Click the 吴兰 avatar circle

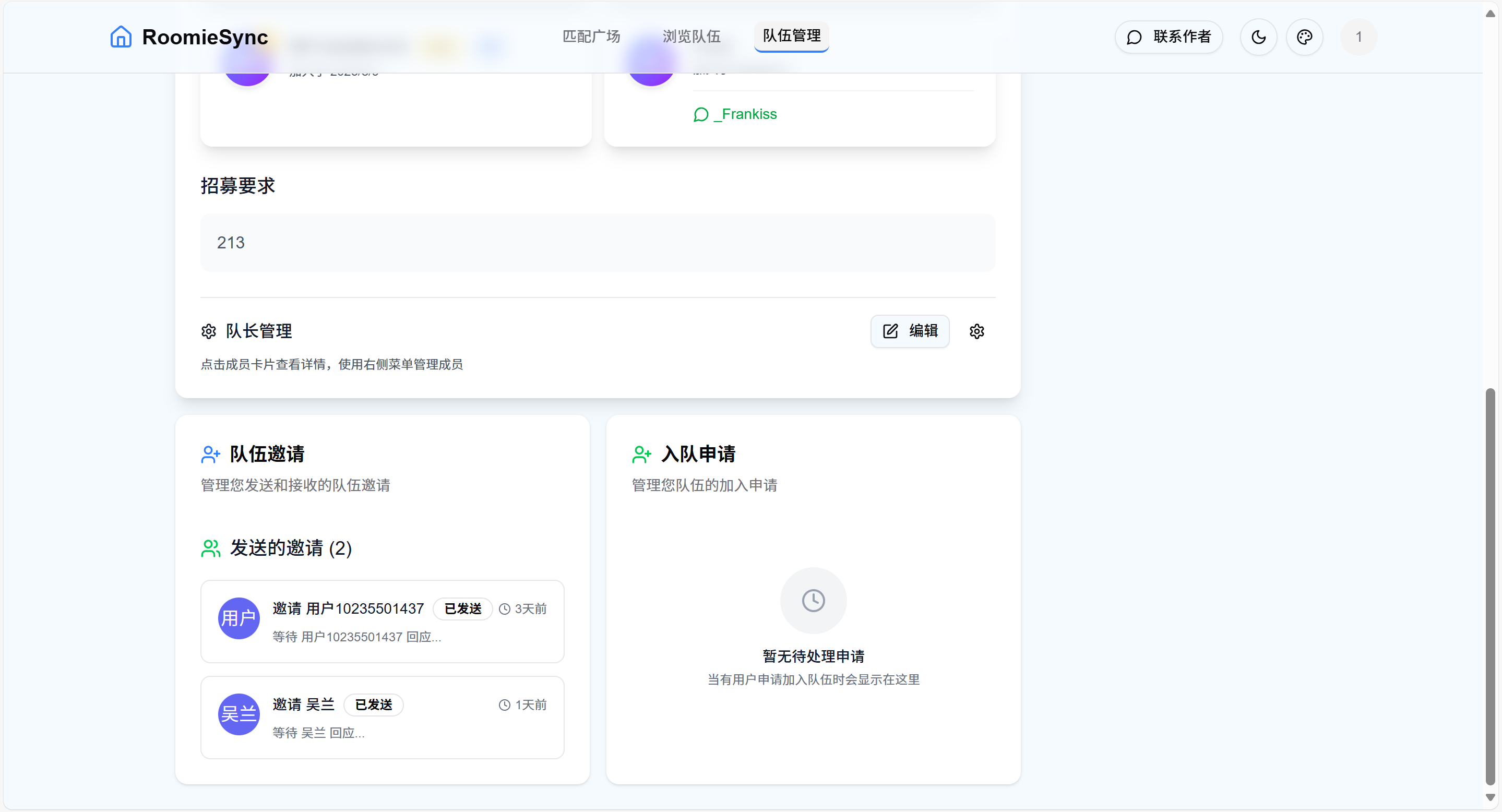(x=239, y=714)
